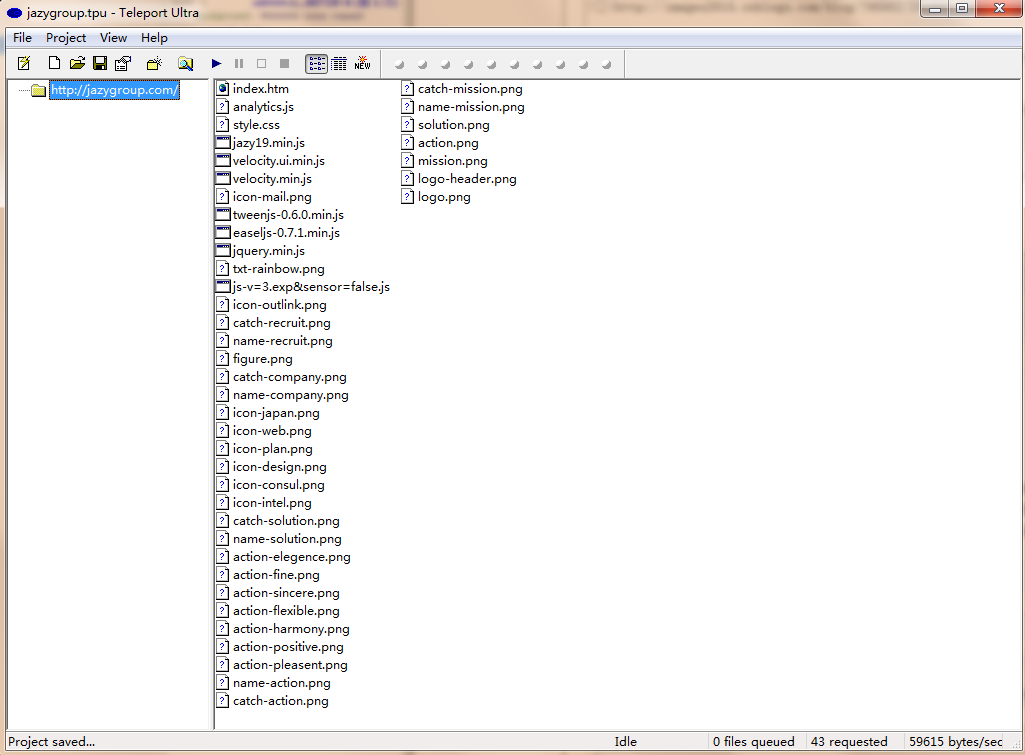Switch to list view mode
Screen dimensions: 1025x755
coord(316,63)
